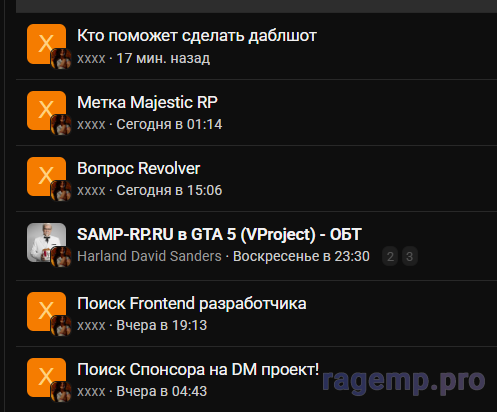Screen dimensions: 497x412
Task: Click orange X avatar beside 'Поиск Frontend разработчика'
Action: pyautogui.click(x=46, y=311)
